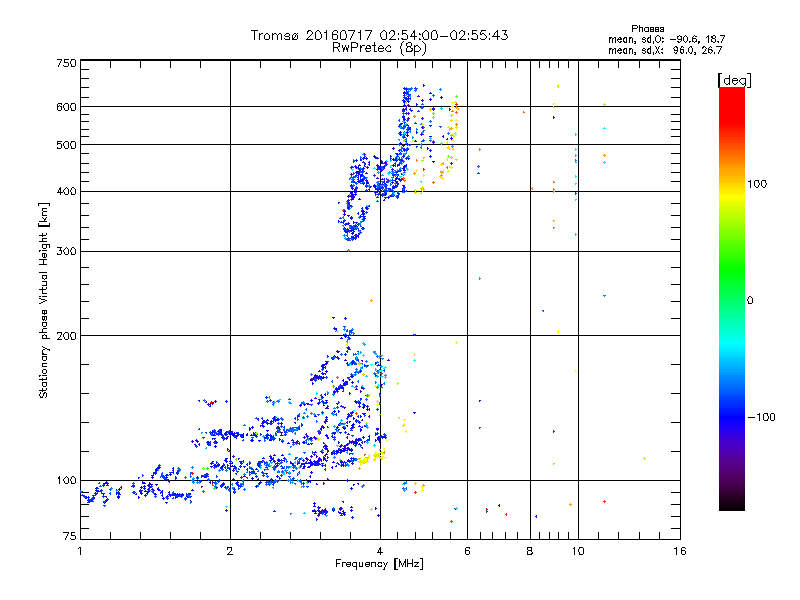Screen dimensions: 800x600
Task: Click the y-axis tick label '500'
Action: tap(66, 145)
